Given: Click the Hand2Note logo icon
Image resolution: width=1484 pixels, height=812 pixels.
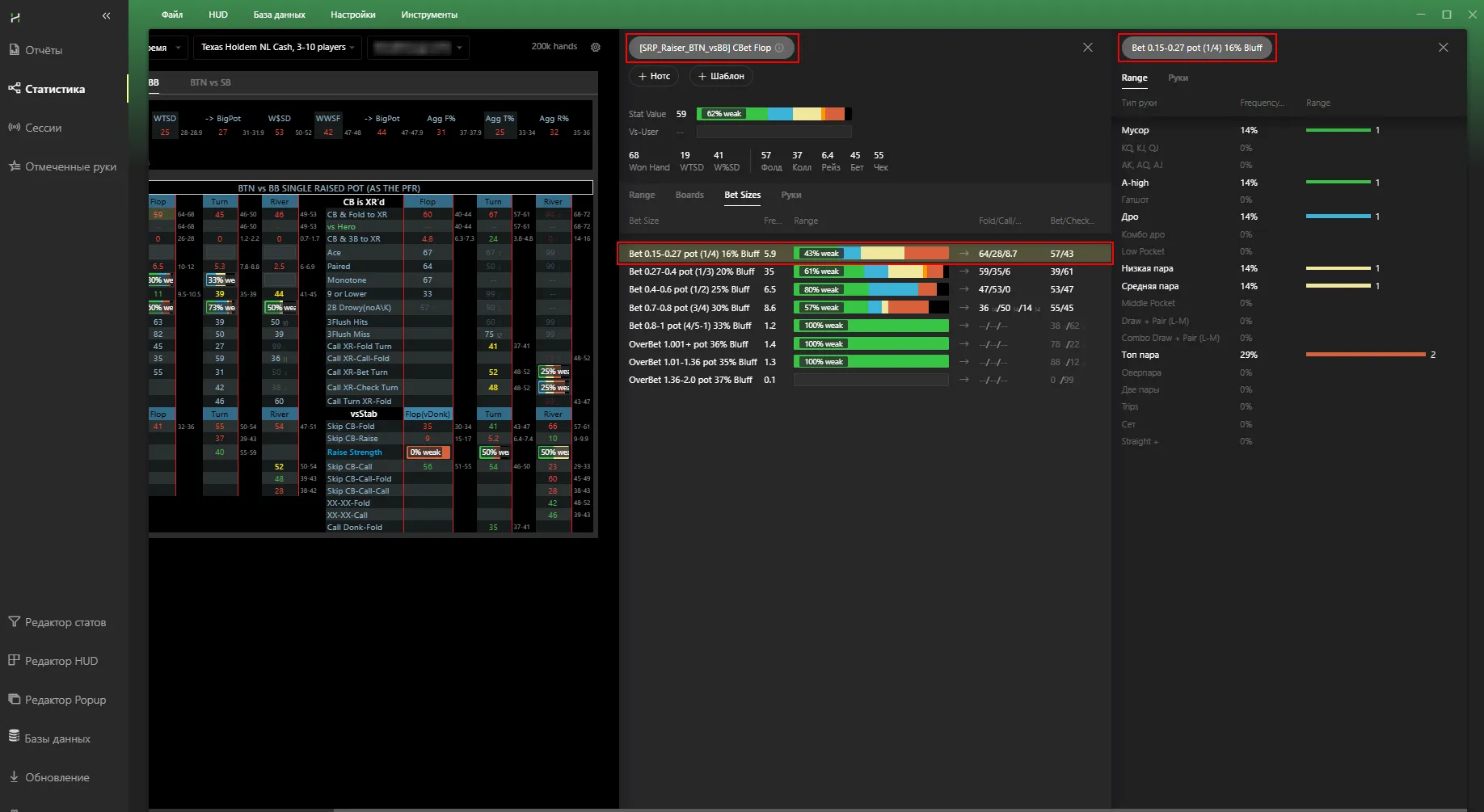Looking at the screenshot, I should coord(15,16).
